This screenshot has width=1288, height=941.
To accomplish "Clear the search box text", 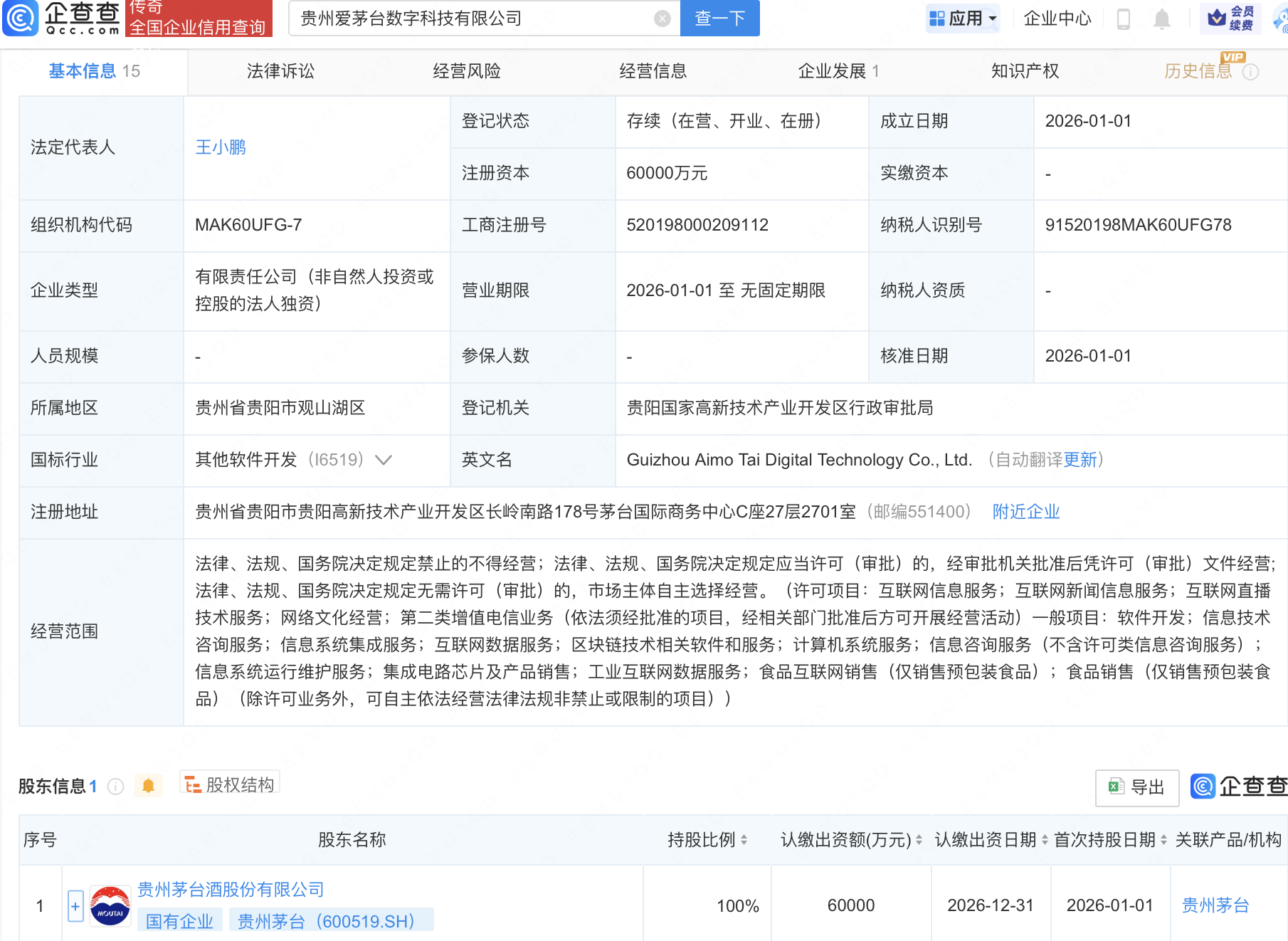I will pos(662,19).
